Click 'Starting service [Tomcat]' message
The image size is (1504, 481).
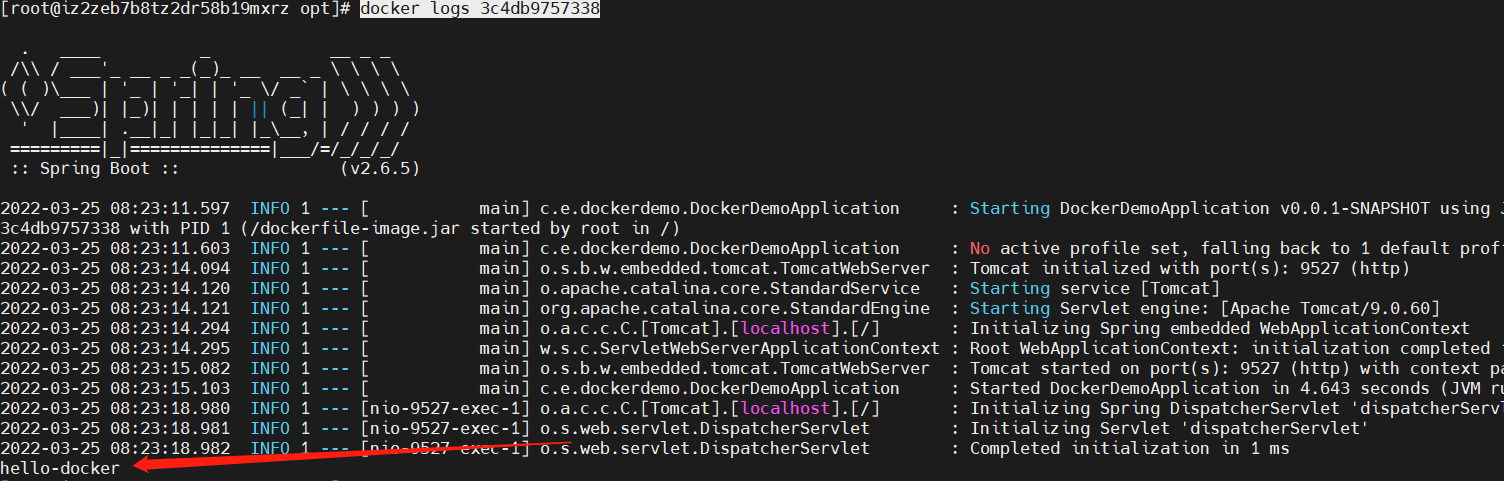pyautogui.click(x=1095, y=289)
